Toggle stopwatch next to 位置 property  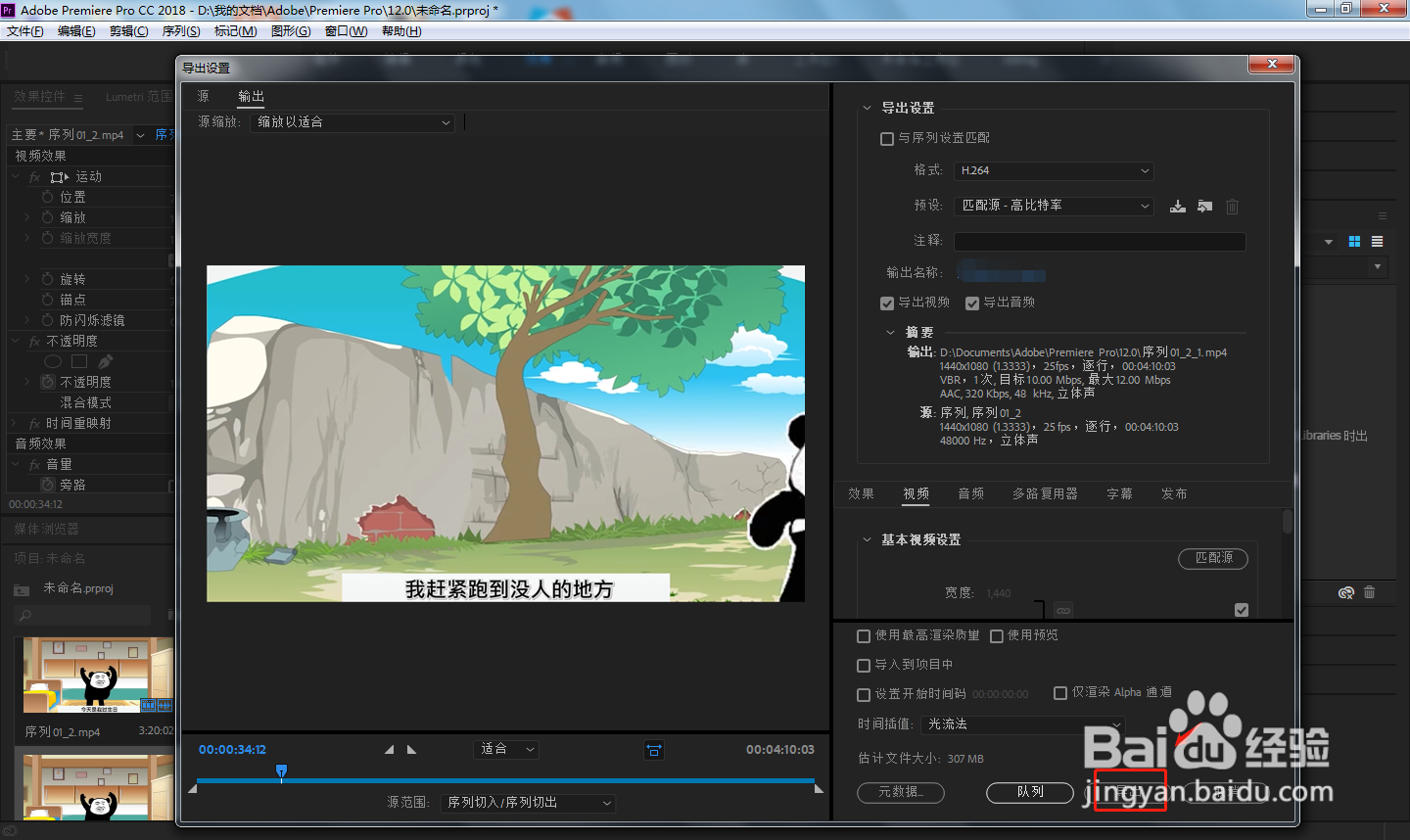pyautogui.click(x=47, y=197)
